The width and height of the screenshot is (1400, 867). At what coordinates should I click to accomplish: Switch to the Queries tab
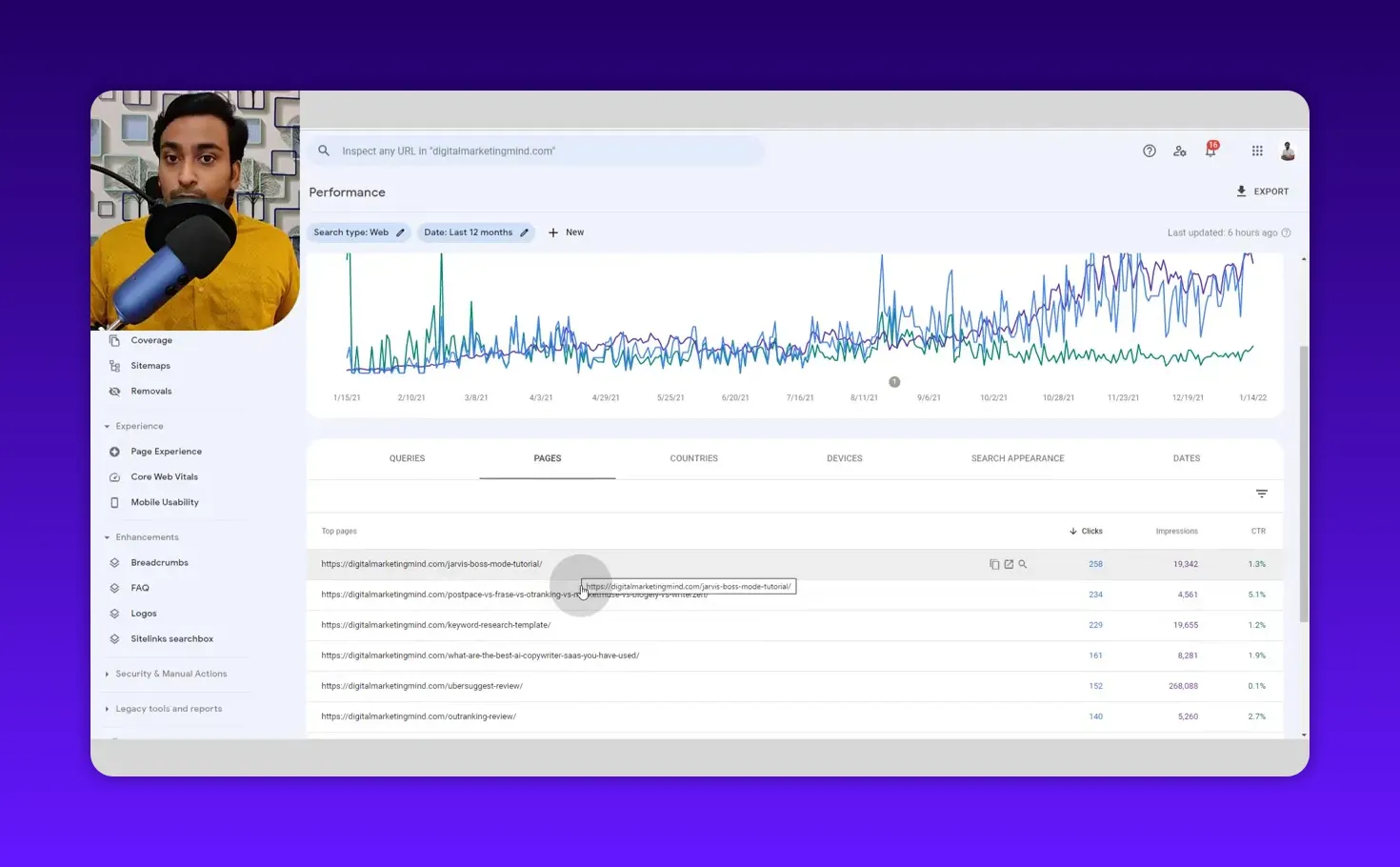[407, 458]
